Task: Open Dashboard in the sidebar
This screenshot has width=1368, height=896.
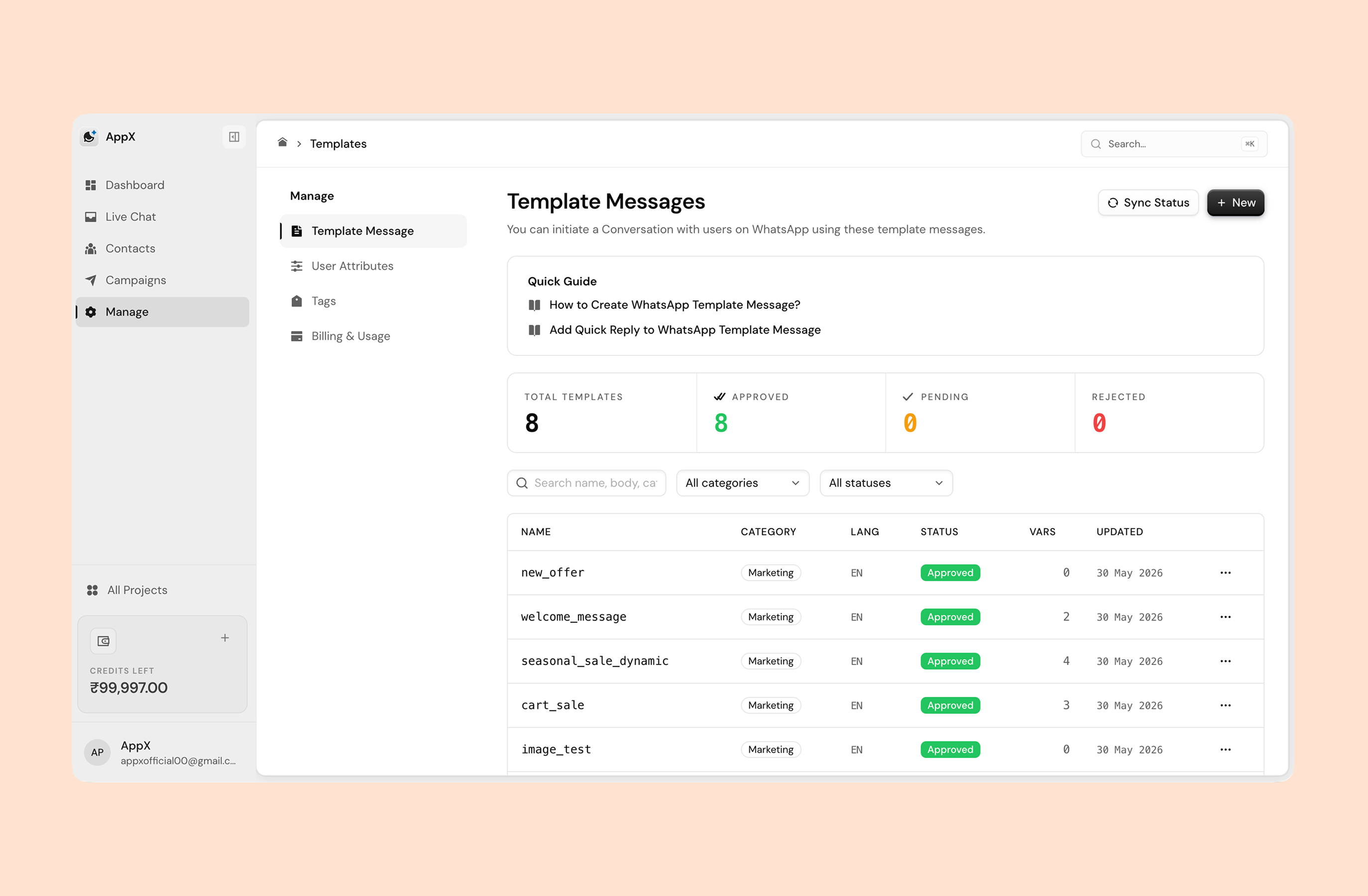Action: [162, 185]
